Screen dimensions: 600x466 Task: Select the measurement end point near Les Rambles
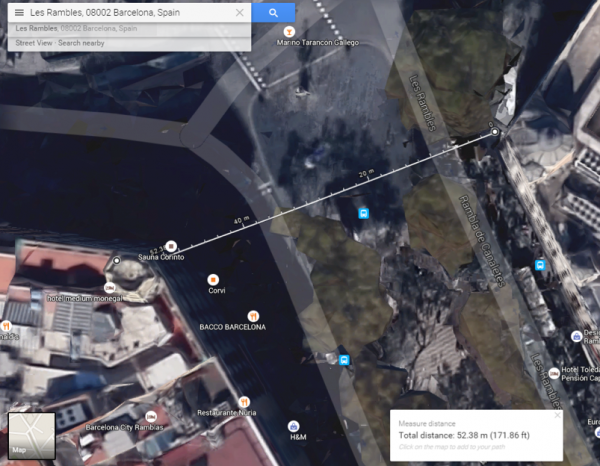click(495, 132)
